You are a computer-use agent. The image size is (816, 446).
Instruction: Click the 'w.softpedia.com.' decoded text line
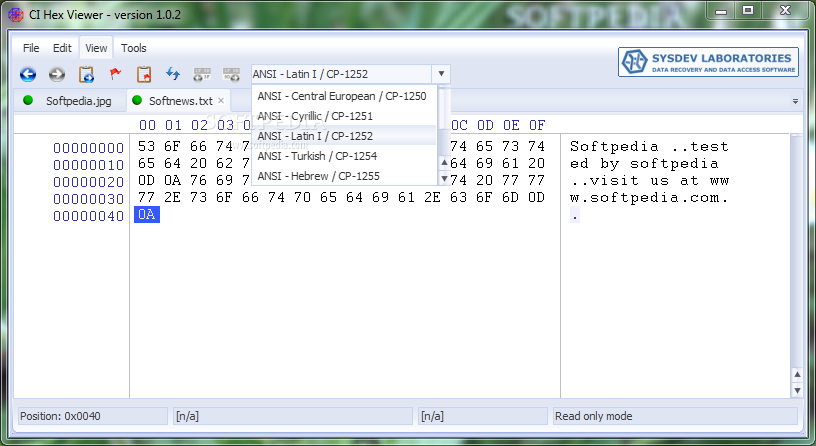point(649,198)
